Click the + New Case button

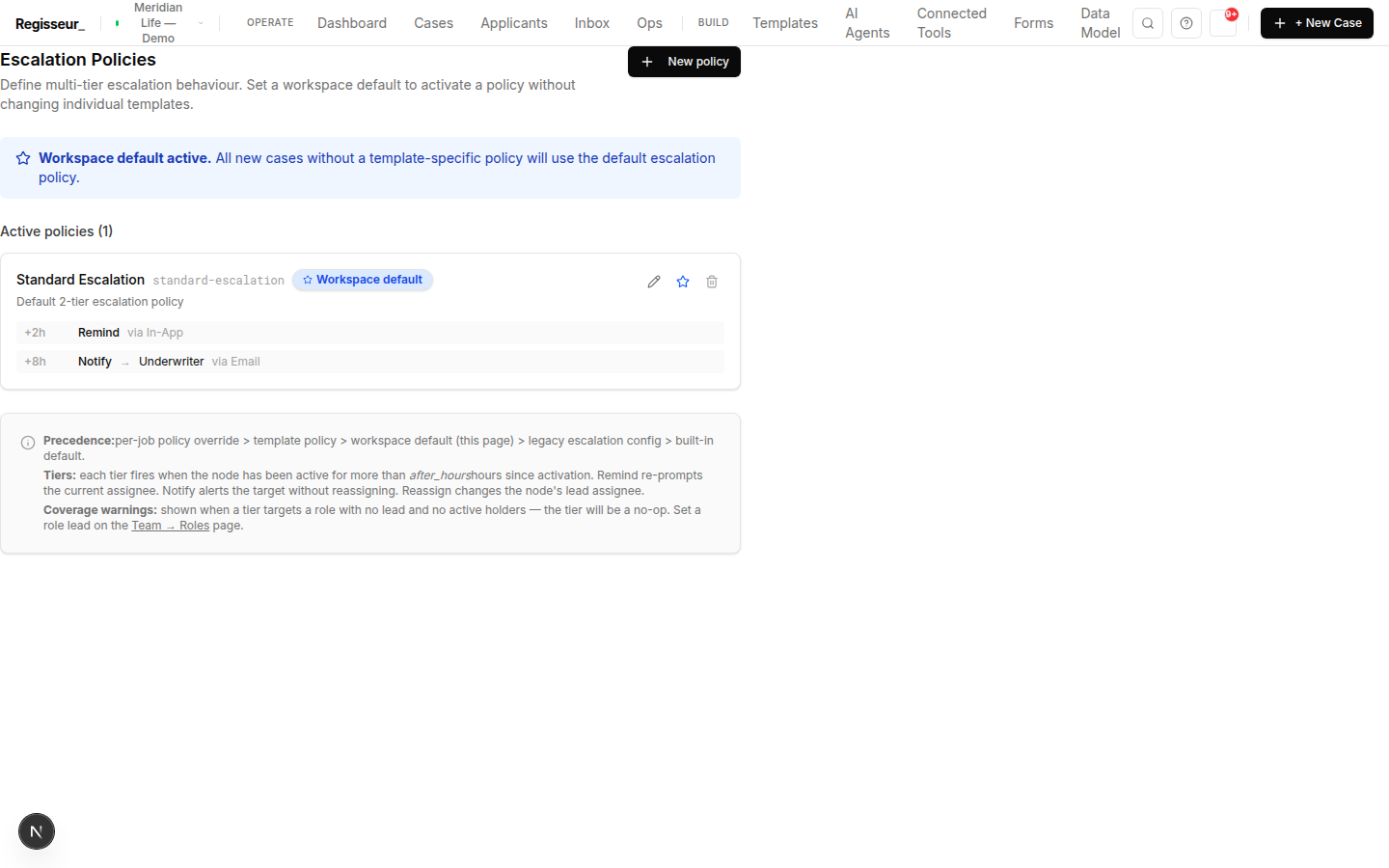point(1317,23)
